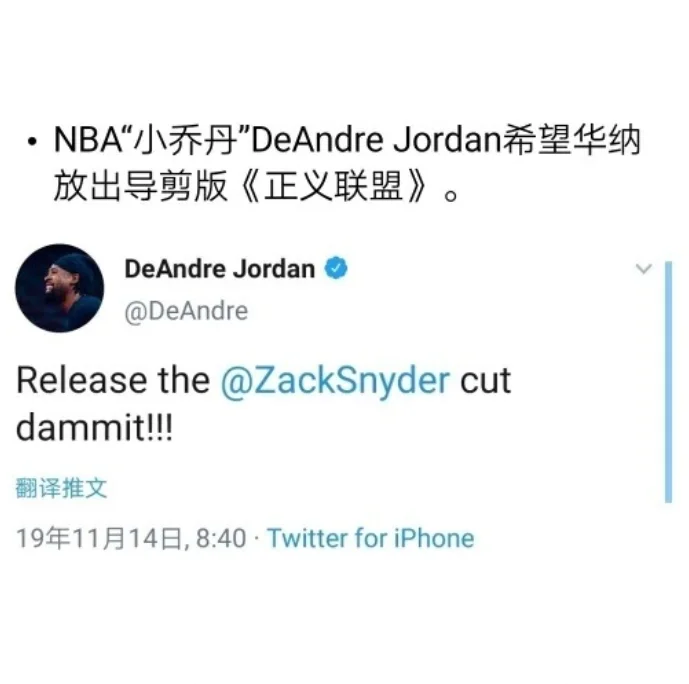Click DeAndre Jordan name in Chinese caption
Image resolution: width=689 pixels, height=684 pixels.
[x=376, y=141]
